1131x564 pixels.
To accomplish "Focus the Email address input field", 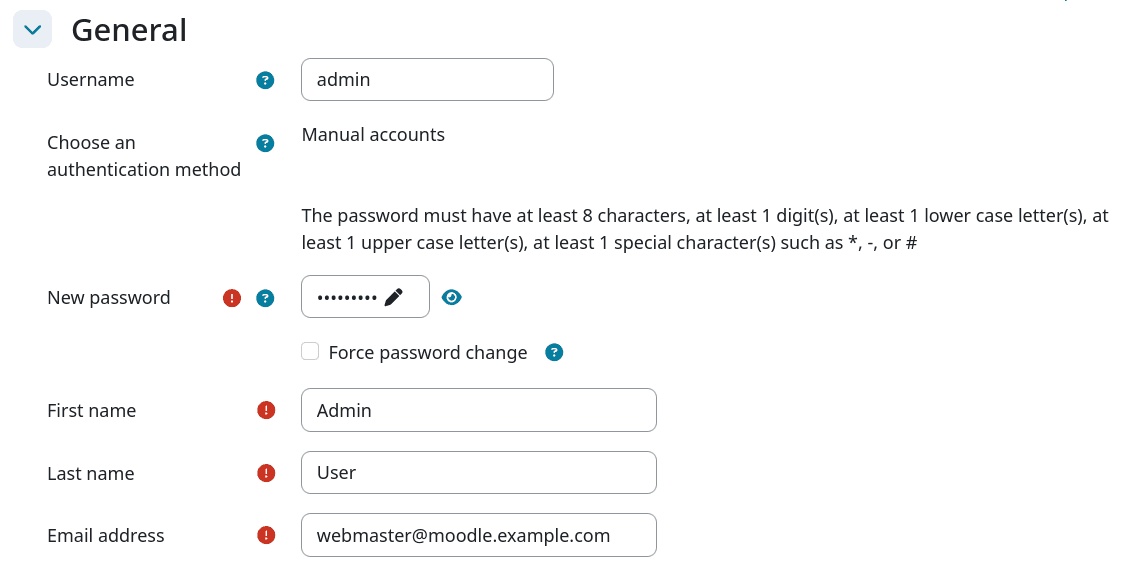I will tap(478, 535).
